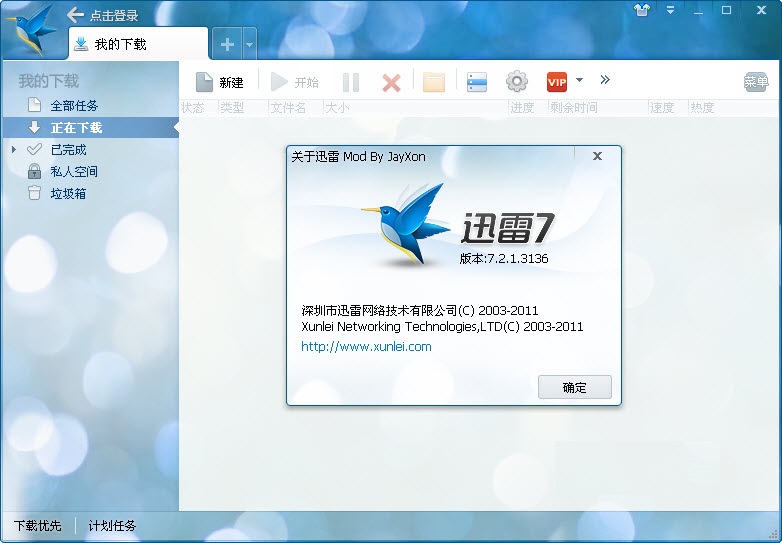Click the 菜单 menu button
The width and height of the screenshot is (782, 543).
(x=756, y=82)
